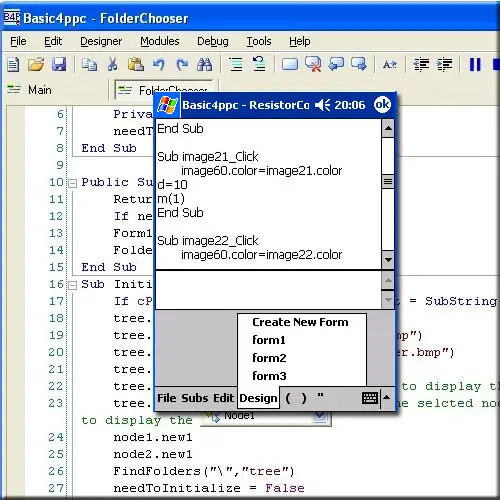The image size is (500, 500).
Task: Insert double quote button
Action: coord(320,397)
